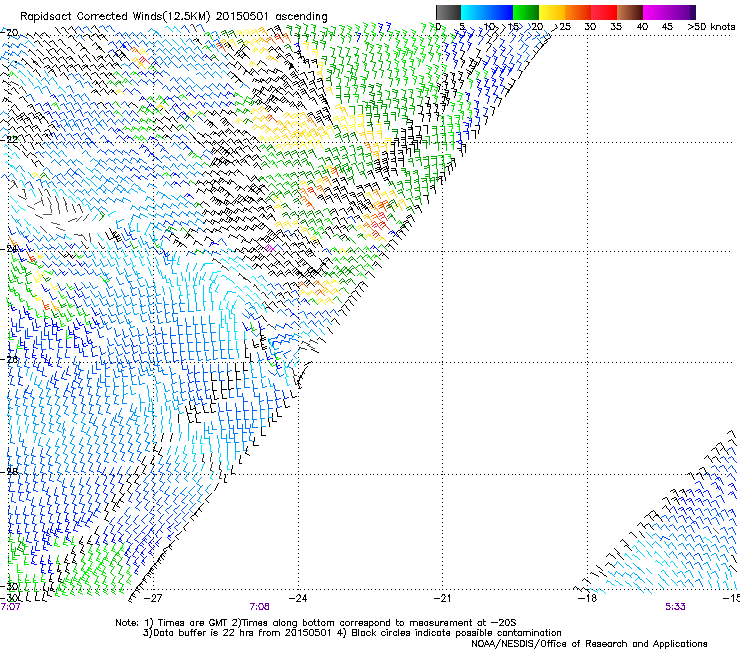Click the '-15' longitude axis label

(x=731, y=598)
